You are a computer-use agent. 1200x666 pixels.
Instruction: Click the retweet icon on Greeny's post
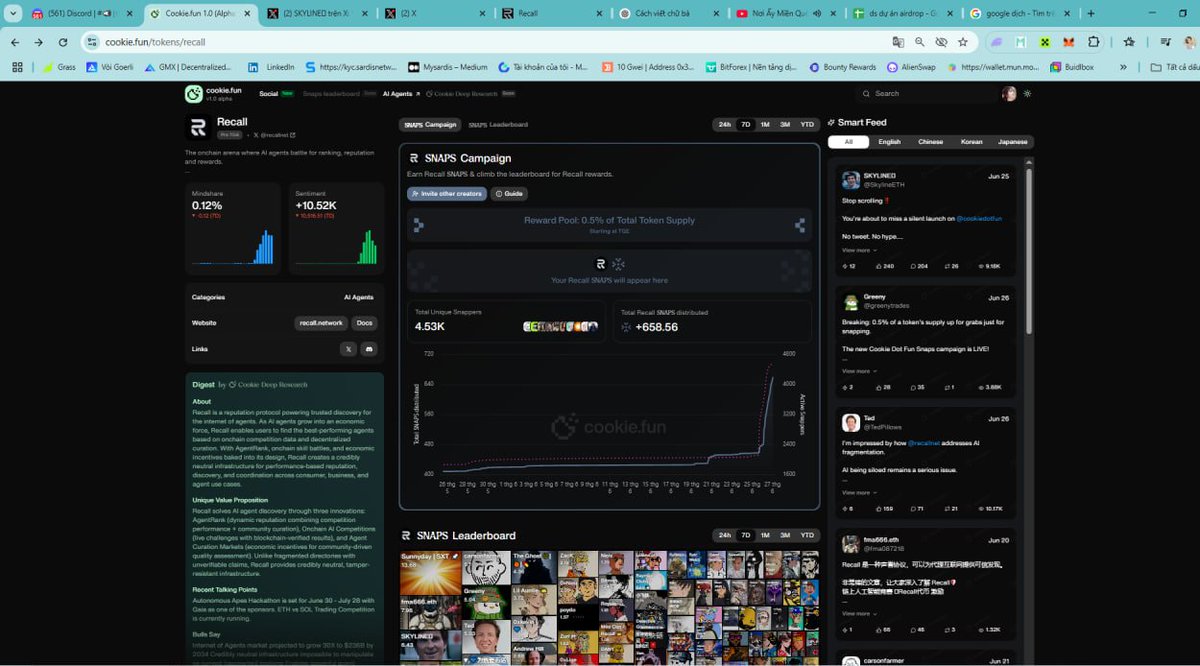945,387
